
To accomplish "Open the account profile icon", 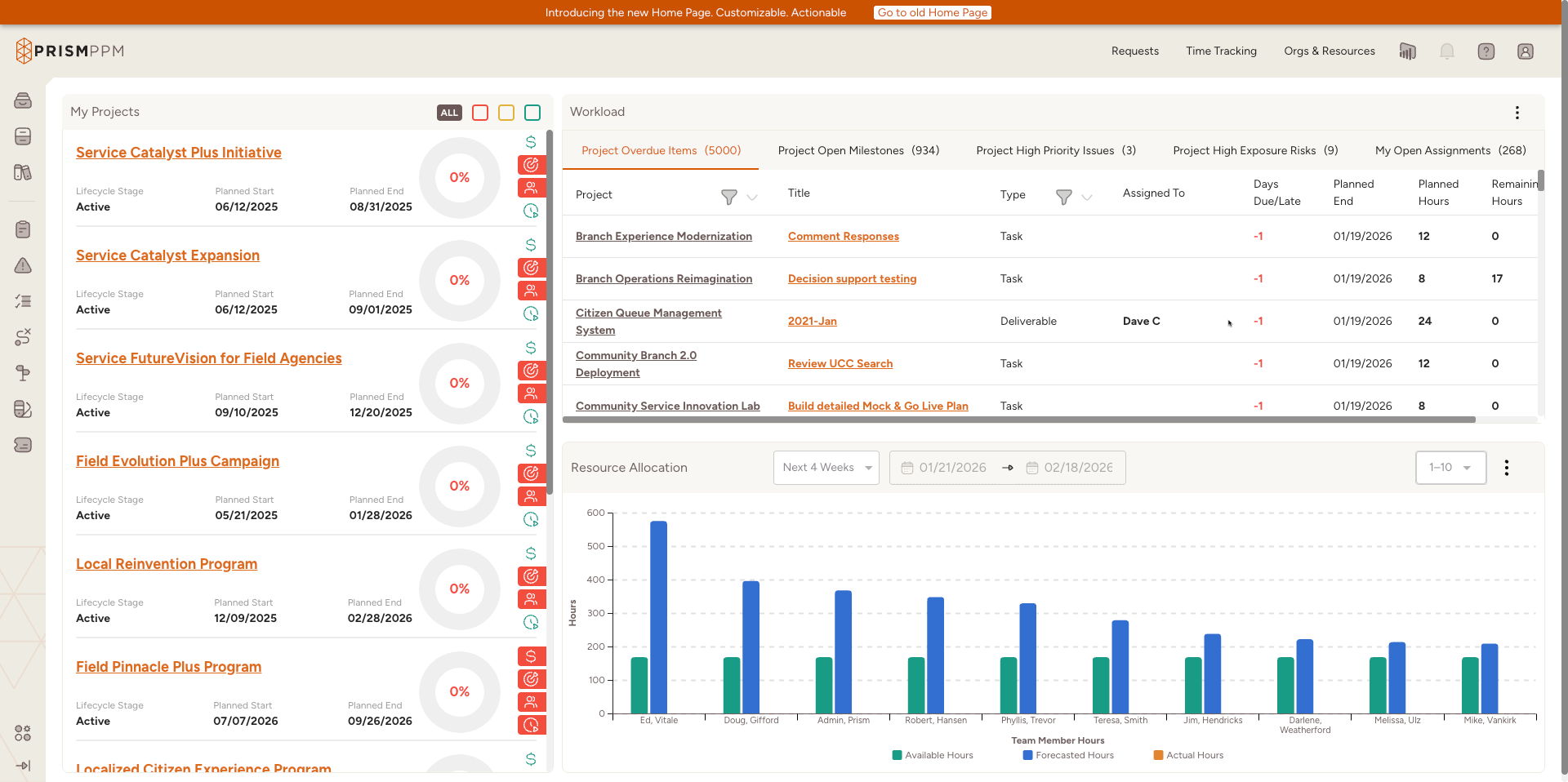I will click(x=1526, y=51).
